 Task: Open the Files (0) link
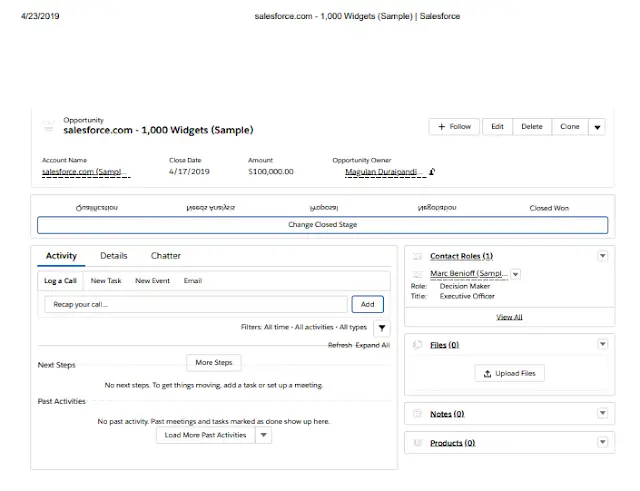tap(444, 345)
